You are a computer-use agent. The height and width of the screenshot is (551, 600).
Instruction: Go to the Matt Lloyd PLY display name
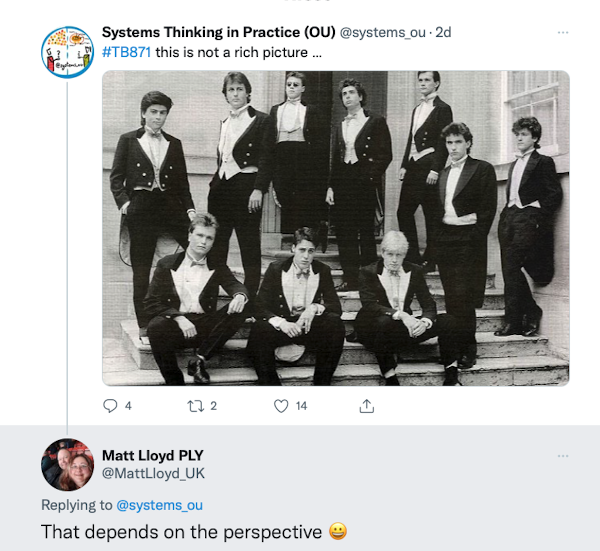click(152, 456)
